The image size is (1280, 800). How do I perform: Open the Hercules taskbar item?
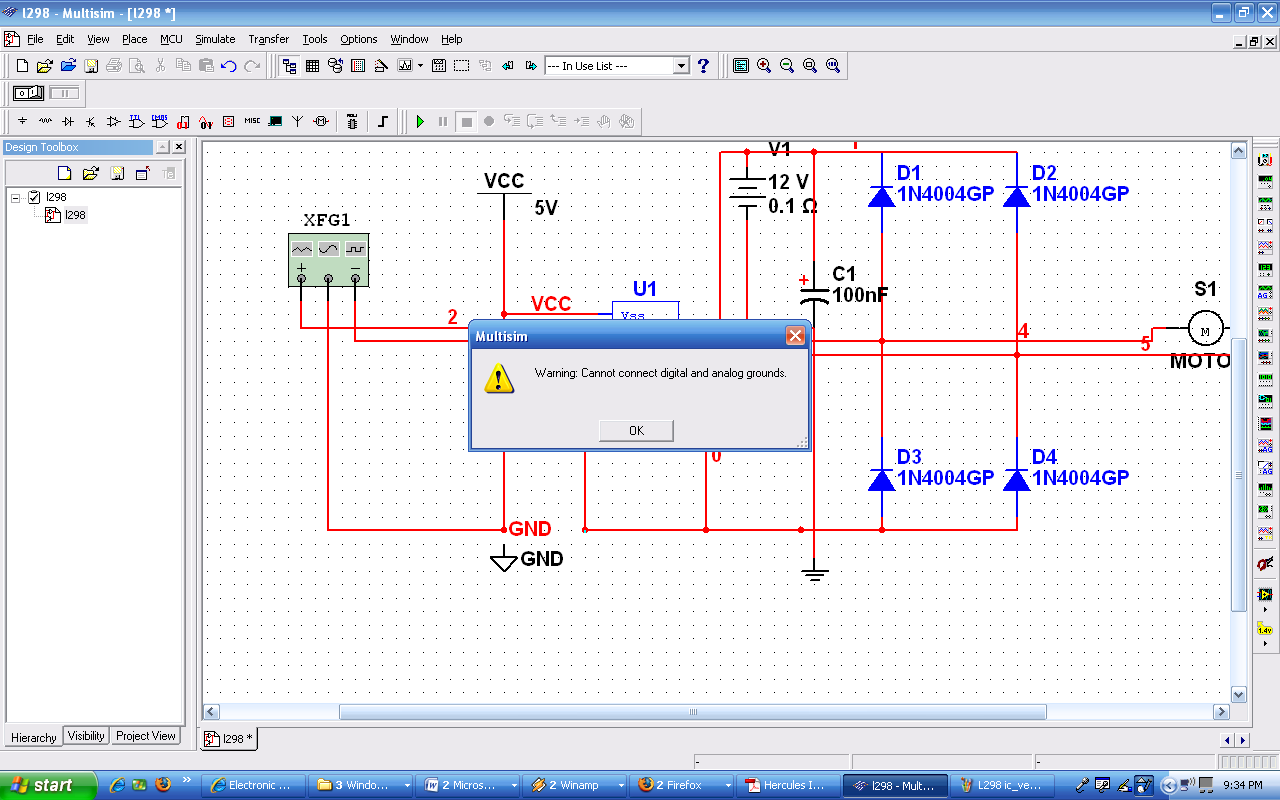[789, 785]
